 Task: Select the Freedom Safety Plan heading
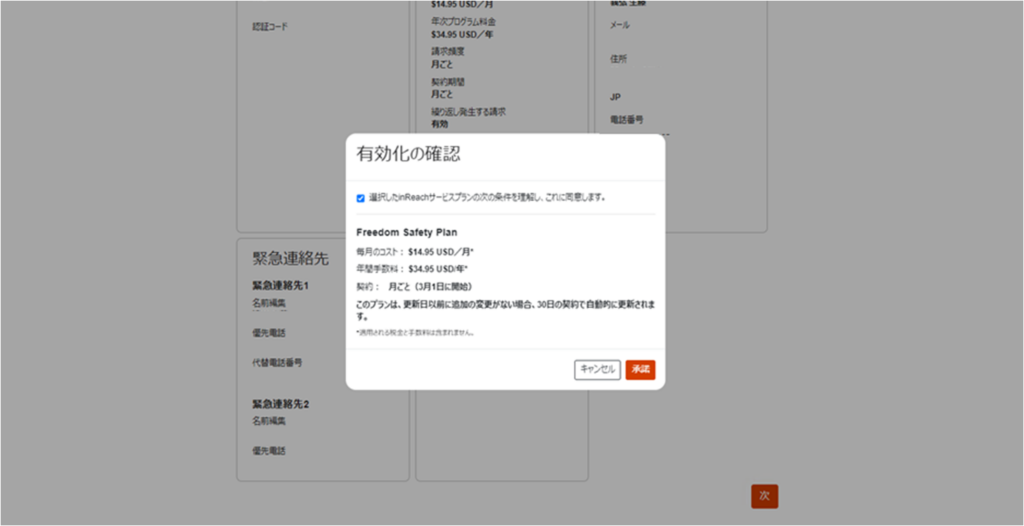(x=407, y=232)
